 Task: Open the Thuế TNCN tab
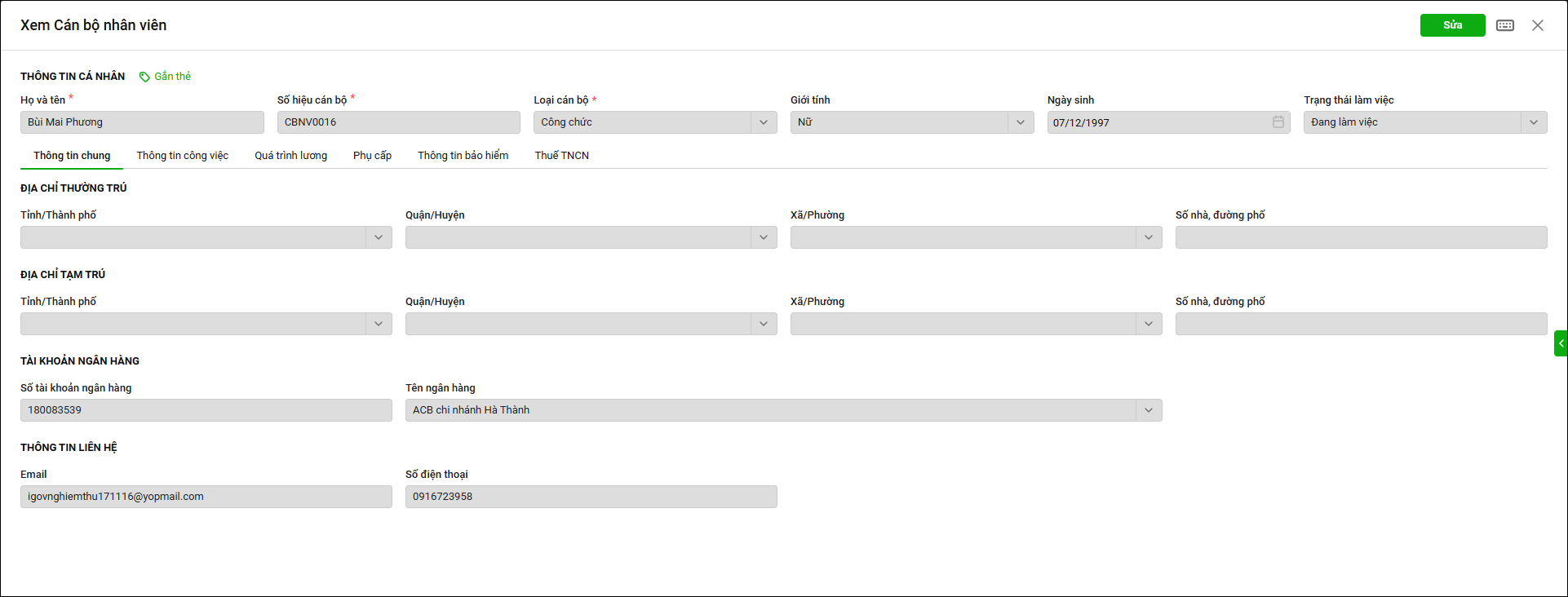(561, 156)
